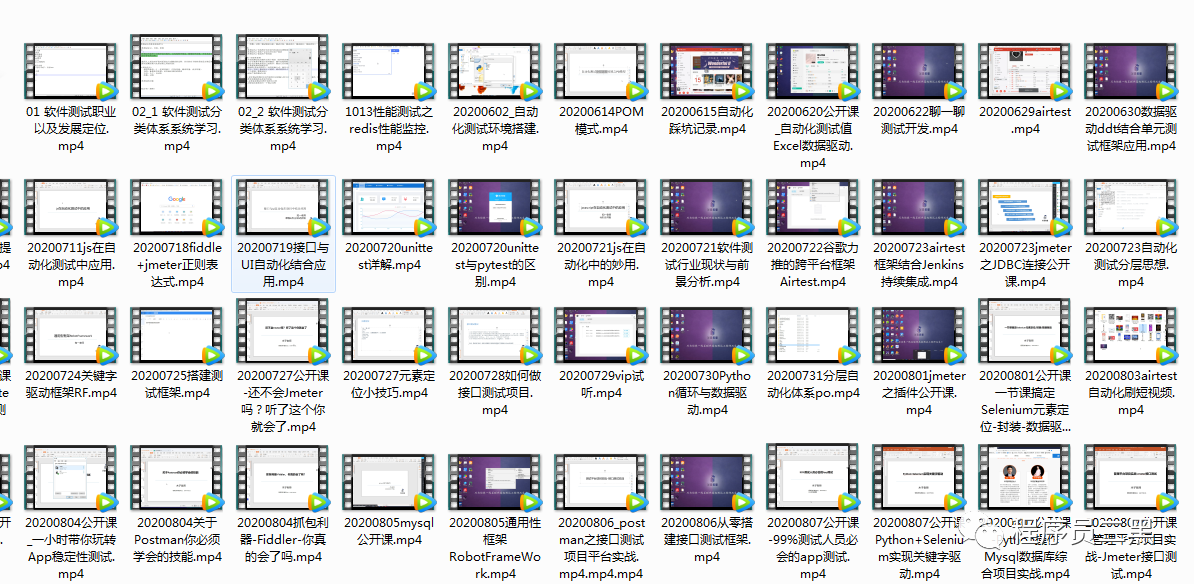This screenshot has width=1194, height=584.
Task: Click the 20200630数据驱动ddt结合单元测试框架应用.mp4 name
Action: [x=1131, y=129]
